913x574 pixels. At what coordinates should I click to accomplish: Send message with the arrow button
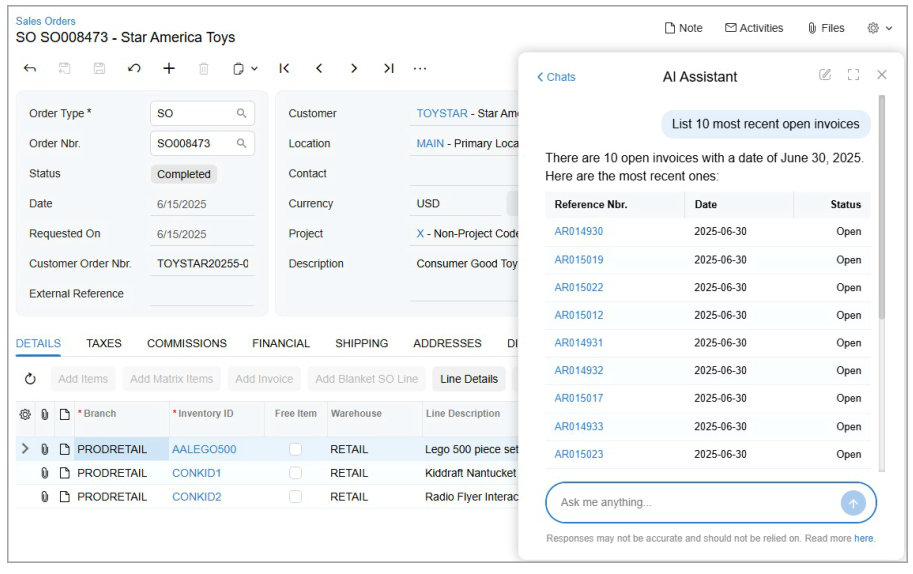[852, 503]
